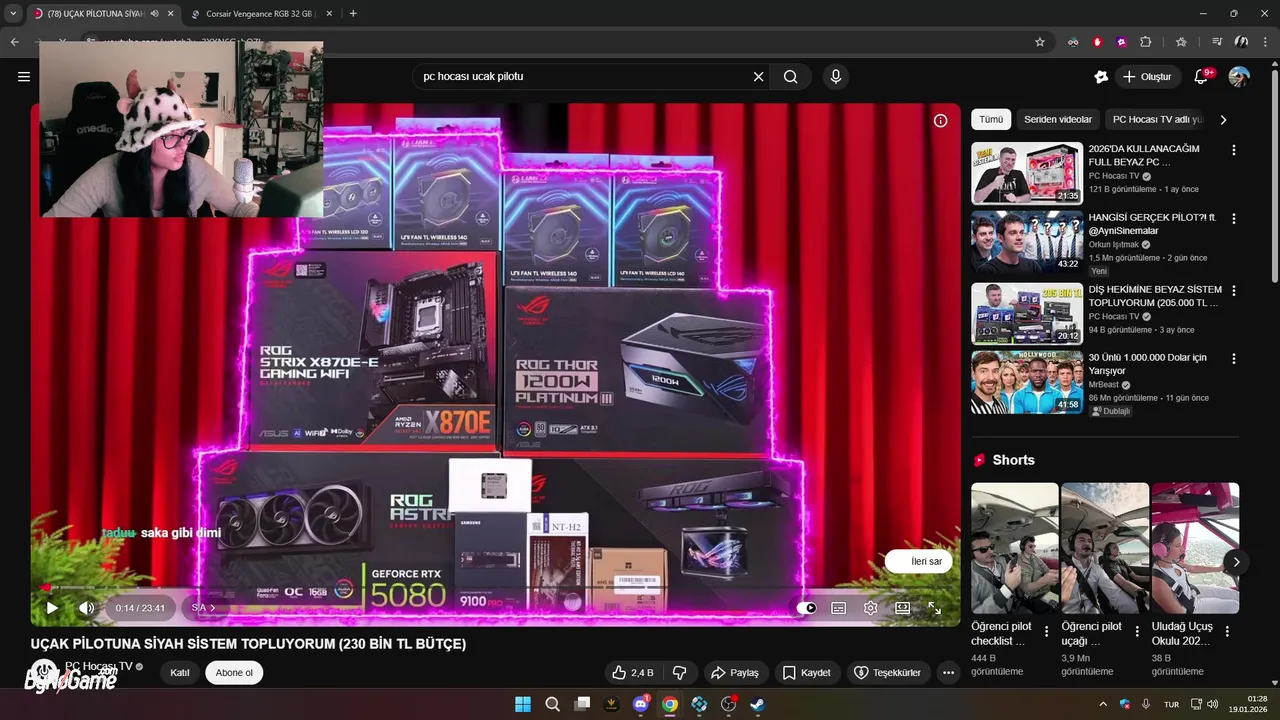This screenshot has height=720, width=1280.
Task: Switch player to theater mode
Action: [902, 607]
